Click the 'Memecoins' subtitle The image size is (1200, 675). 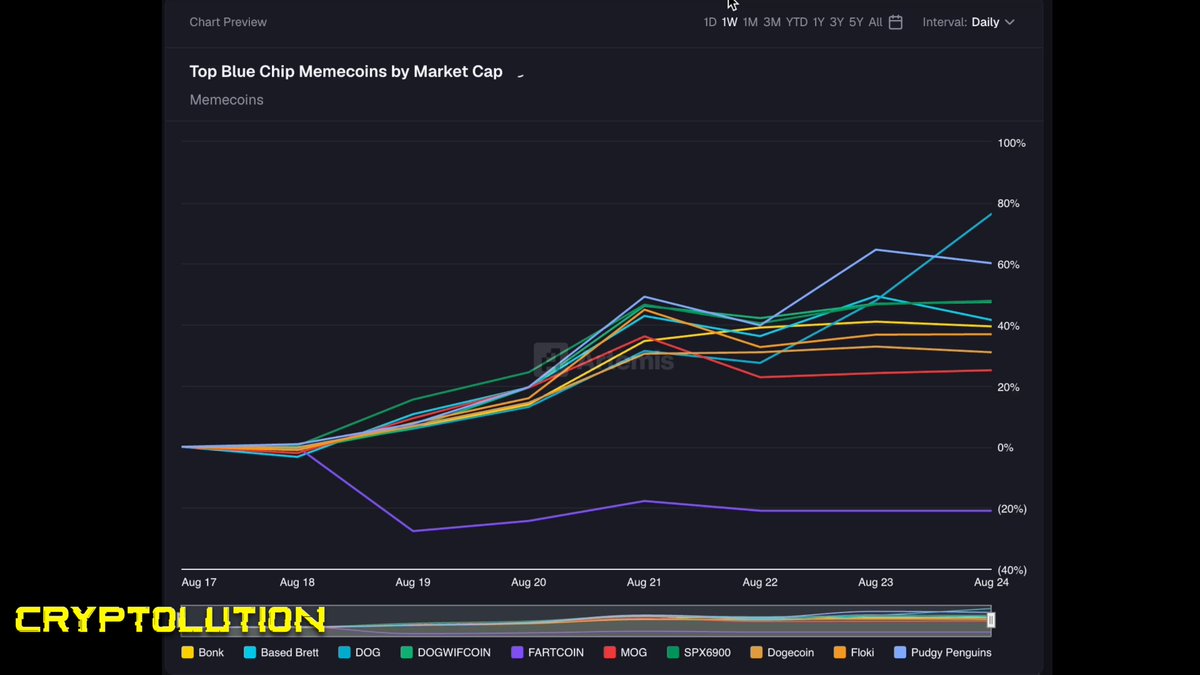(x=226, y=100)
